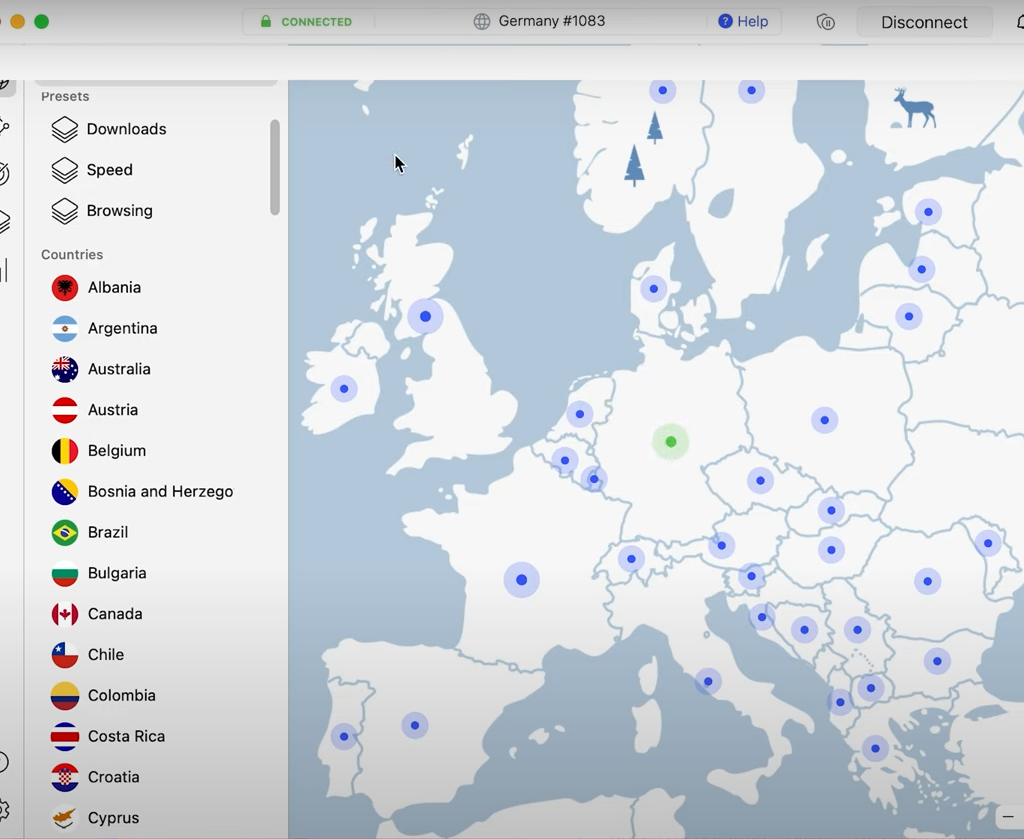The image size is (1024, 839).
Task: Click the Moldova map pin
Action: [988, 543]
